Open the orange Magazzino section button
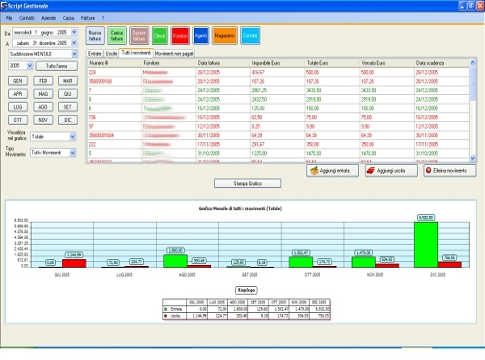This screenshot has height=360, width=485. click(x=224, y=36)
